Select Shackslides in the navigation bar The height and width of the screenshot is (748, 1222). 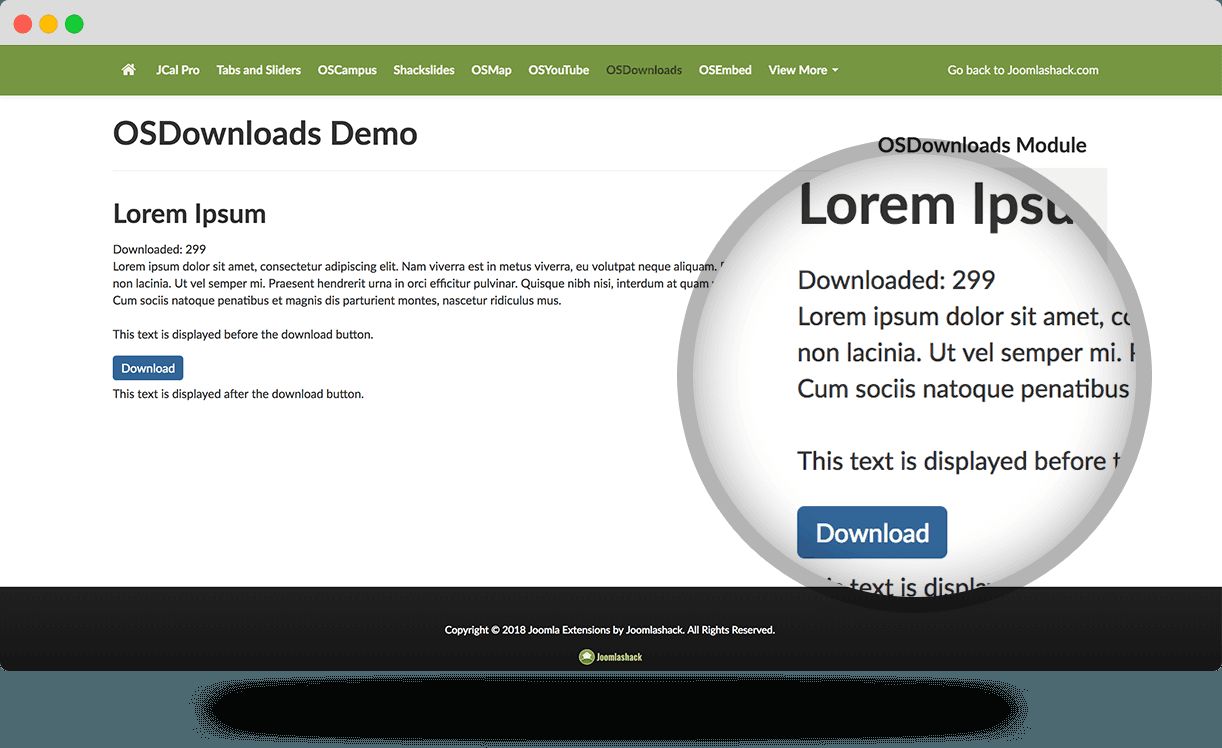[424, 70]
